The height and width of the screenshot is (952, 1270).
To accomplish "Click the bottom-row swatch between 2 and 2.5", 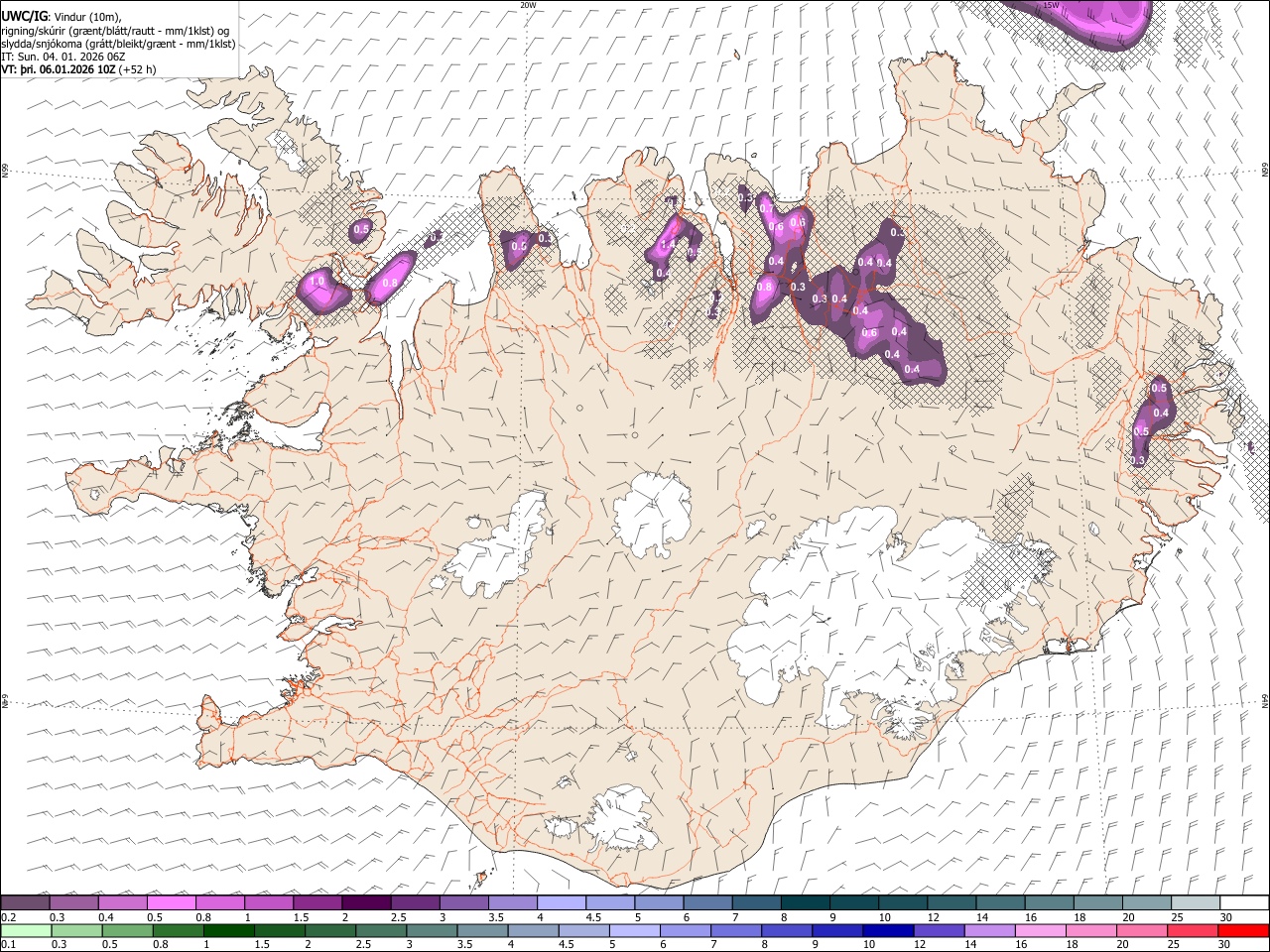I will [329, 931].
